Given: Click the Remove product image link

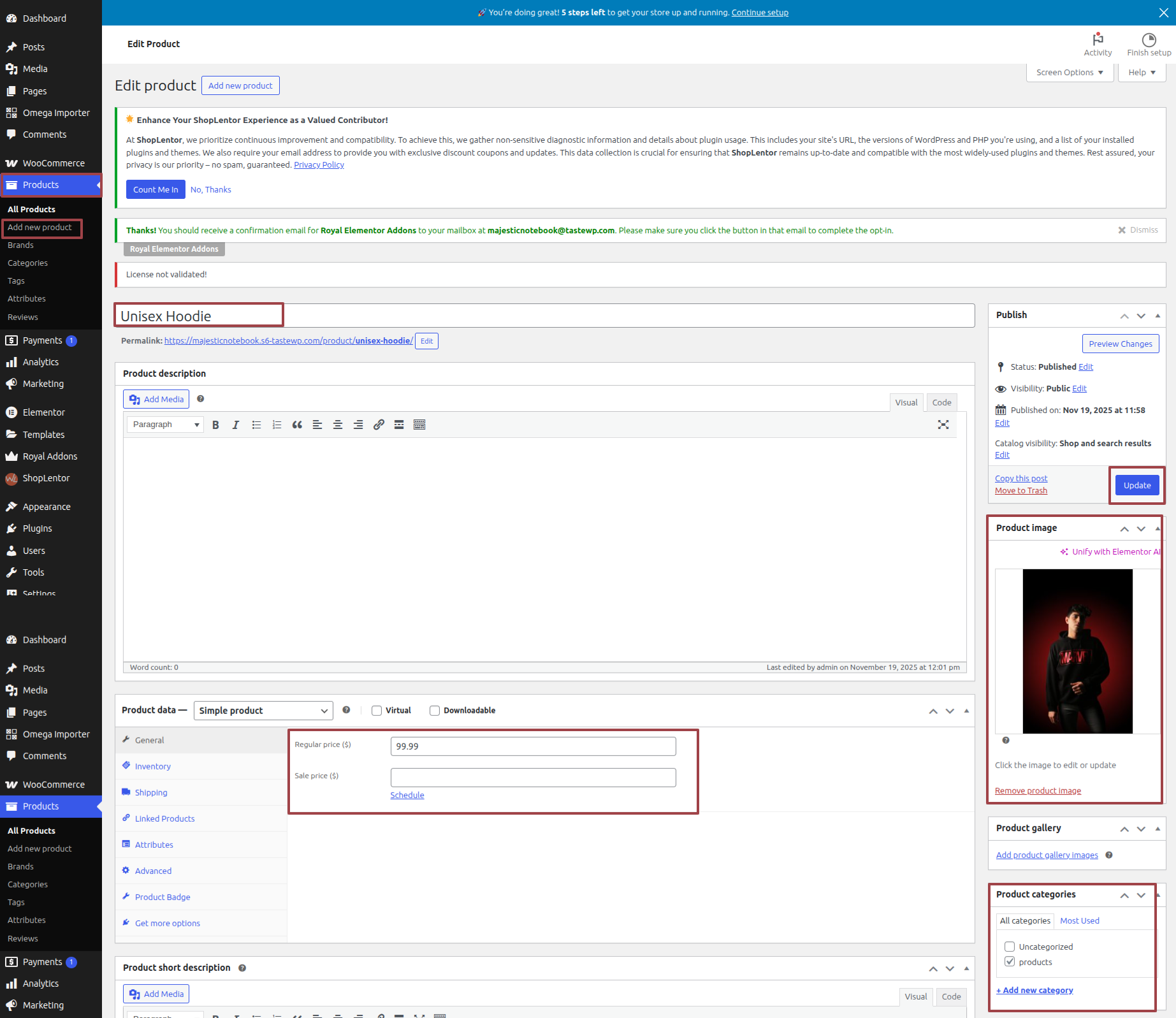Looking at the screenshot, I should (x=1038, y=791).
